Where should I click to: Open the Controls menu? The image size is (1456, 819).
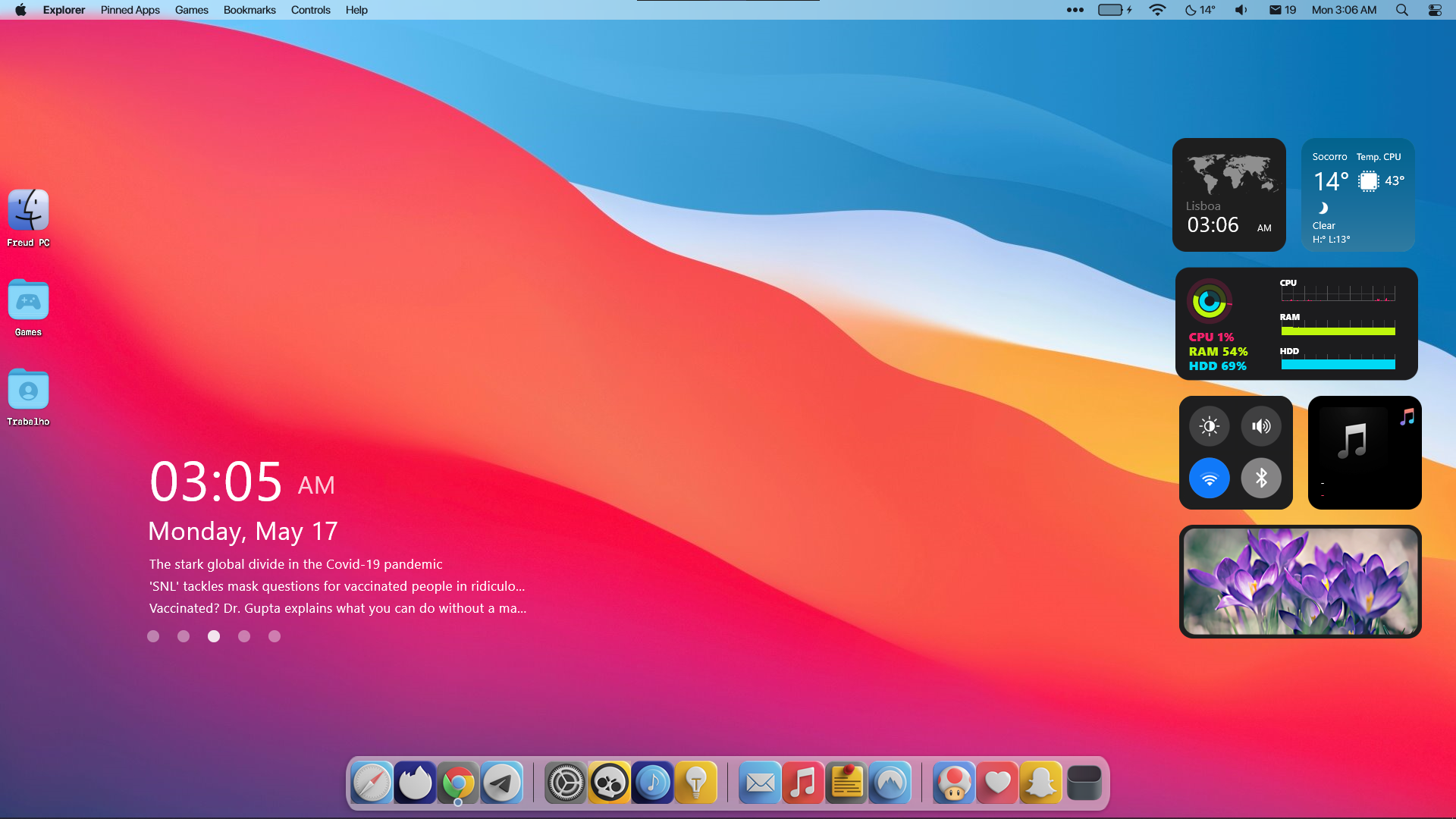click(310, 10)
